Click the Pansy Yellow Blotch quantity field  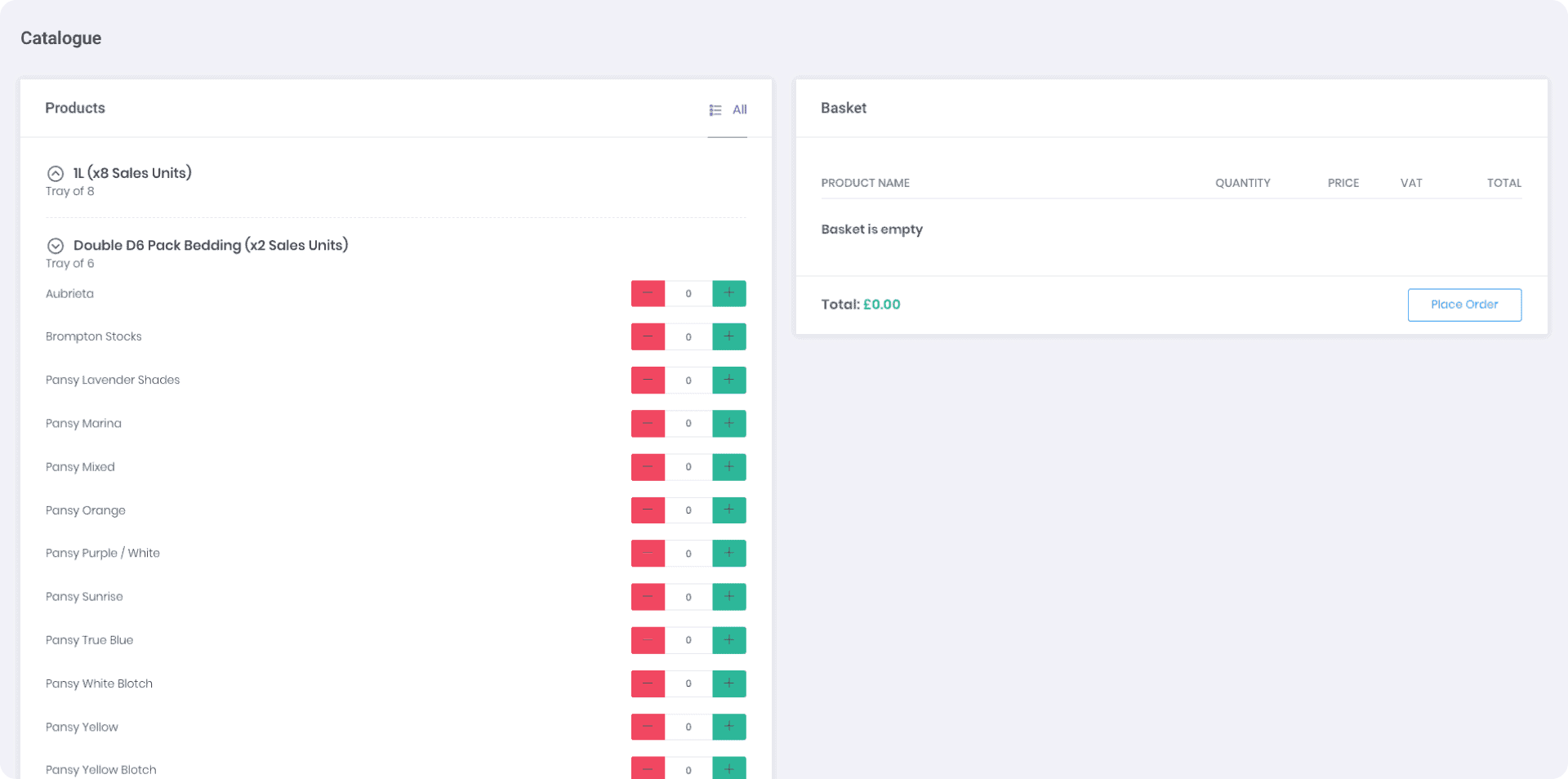coord(688,769)
